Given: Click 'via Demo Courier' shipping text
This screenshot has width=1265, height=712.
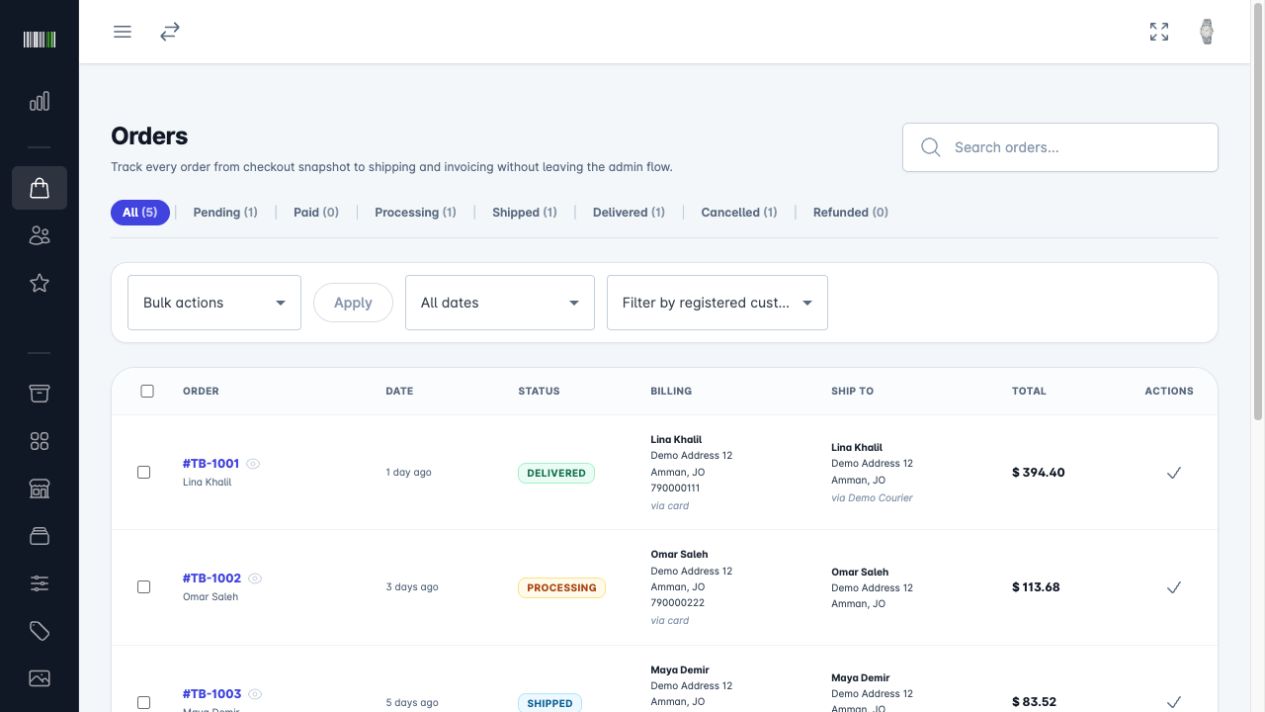Looking at the screenshot, I should coord(872,498).
